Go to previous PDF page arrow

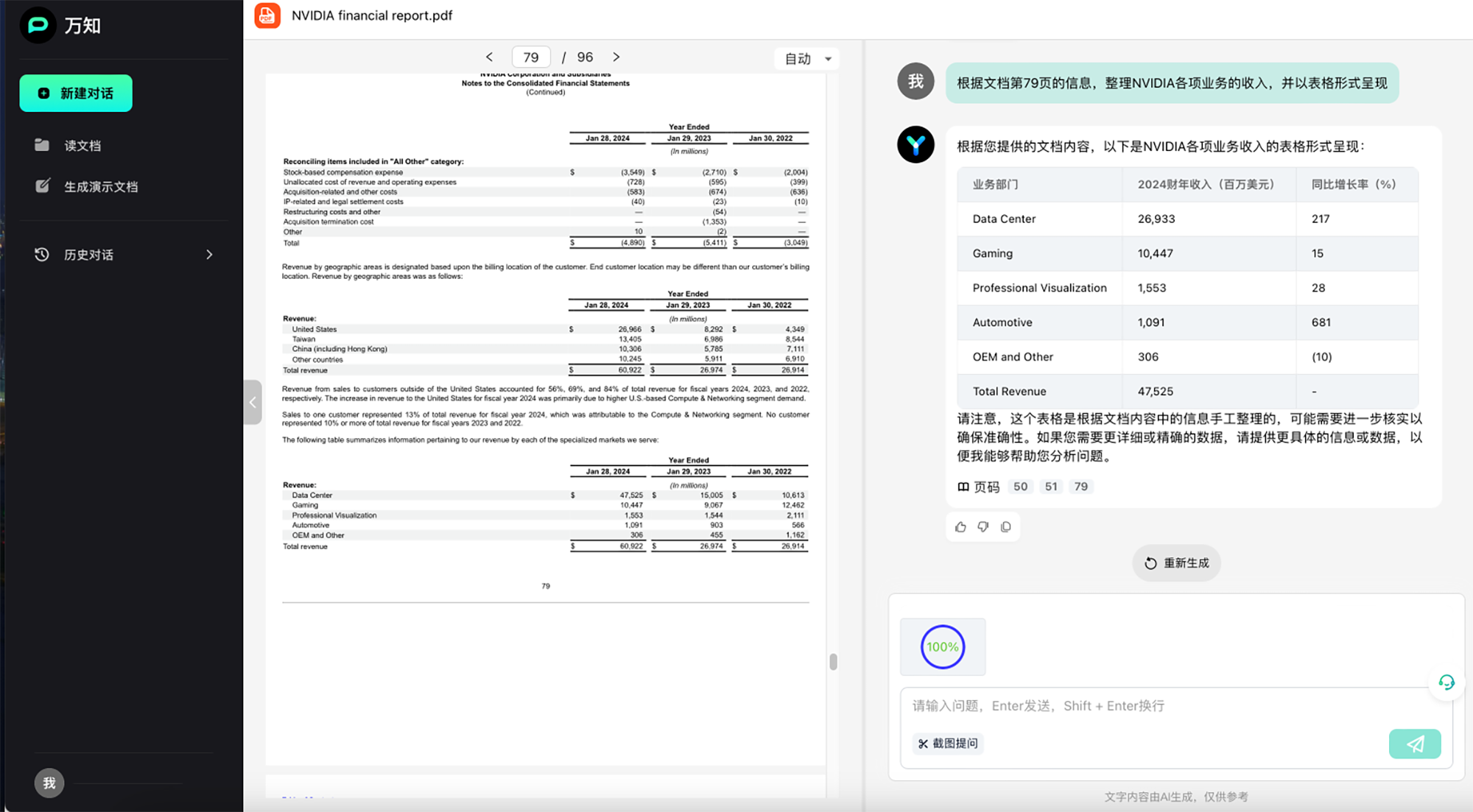point(489,57)
